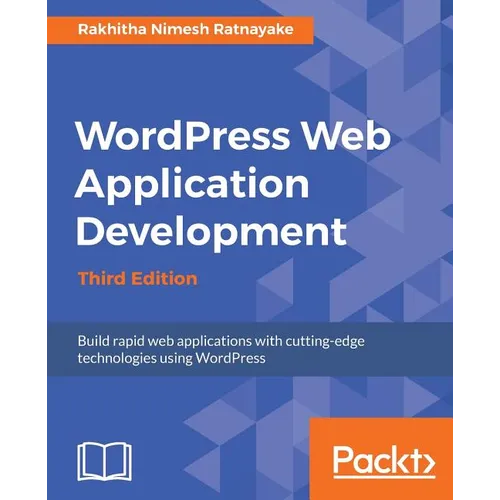
Task: Click the title word 'Development'
Action: [212, 234]
